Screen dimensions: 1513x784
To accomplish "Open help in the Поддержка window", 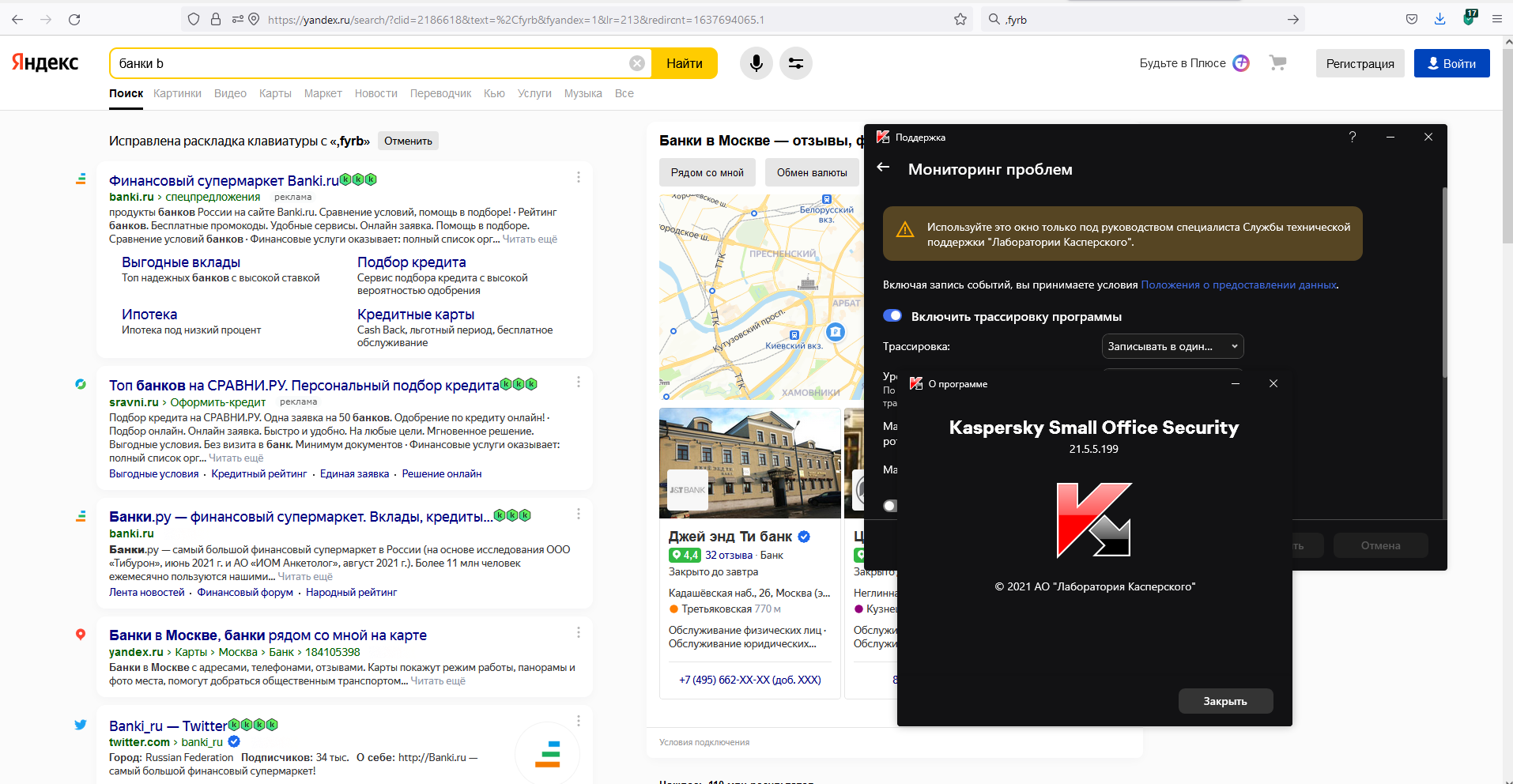I will tap(1353, 137).
